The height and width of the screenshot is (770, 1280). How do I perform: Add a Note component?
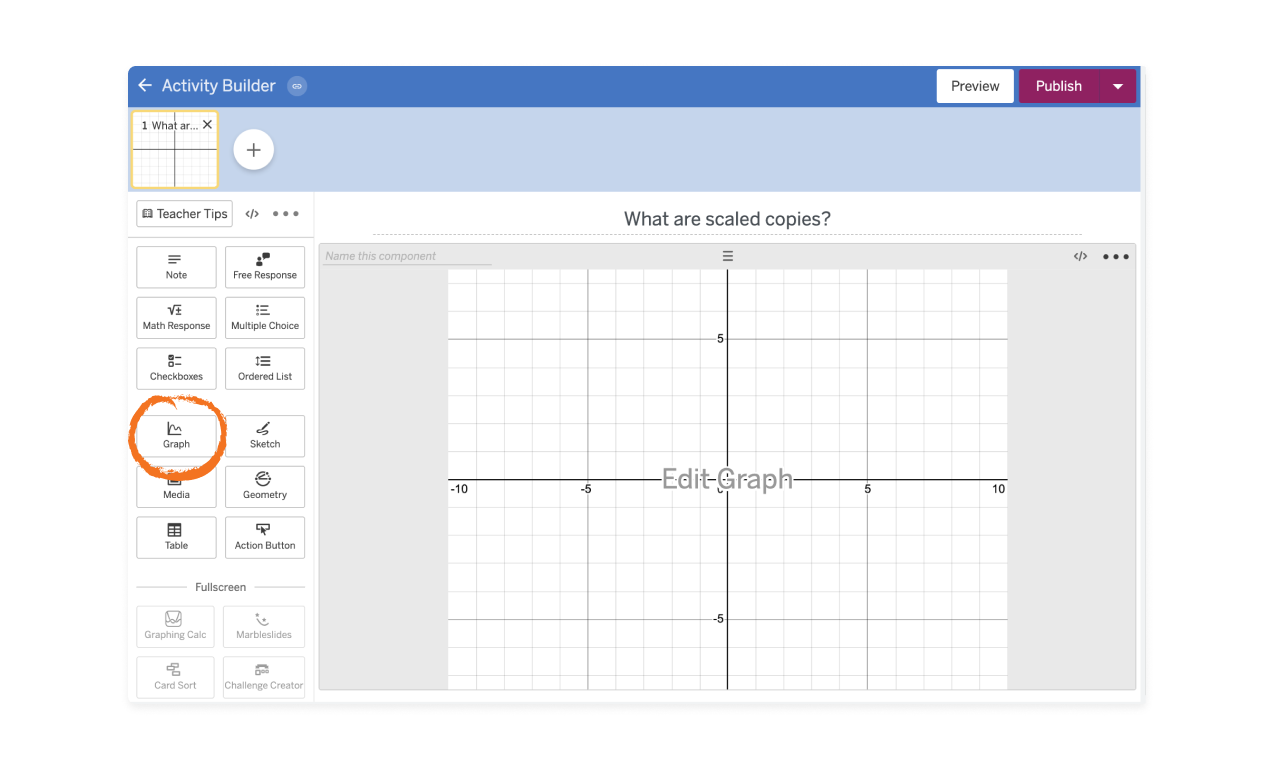tap(176, 266)
